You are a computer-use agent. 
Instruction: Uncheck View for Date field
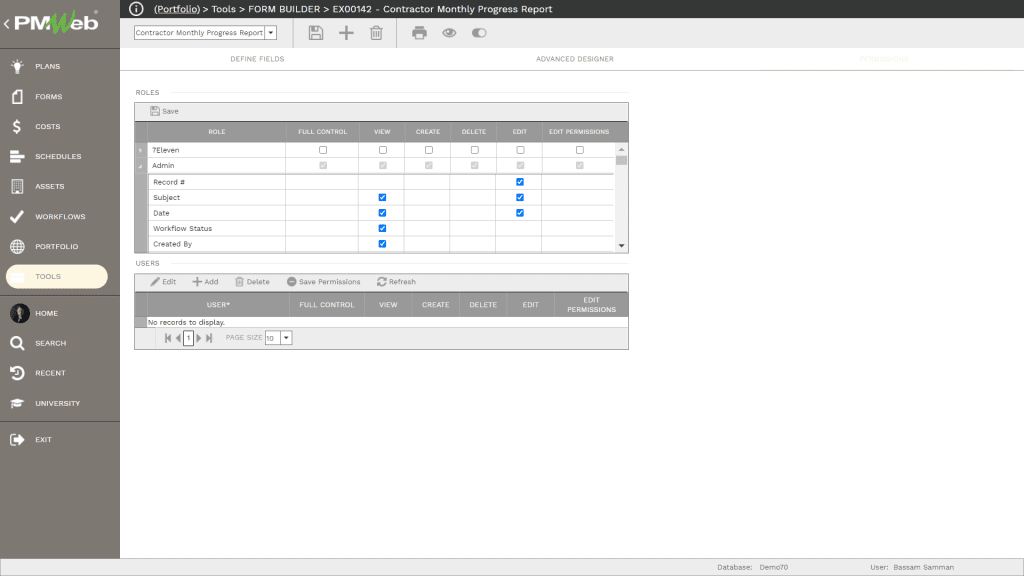(x=382, y=213)
